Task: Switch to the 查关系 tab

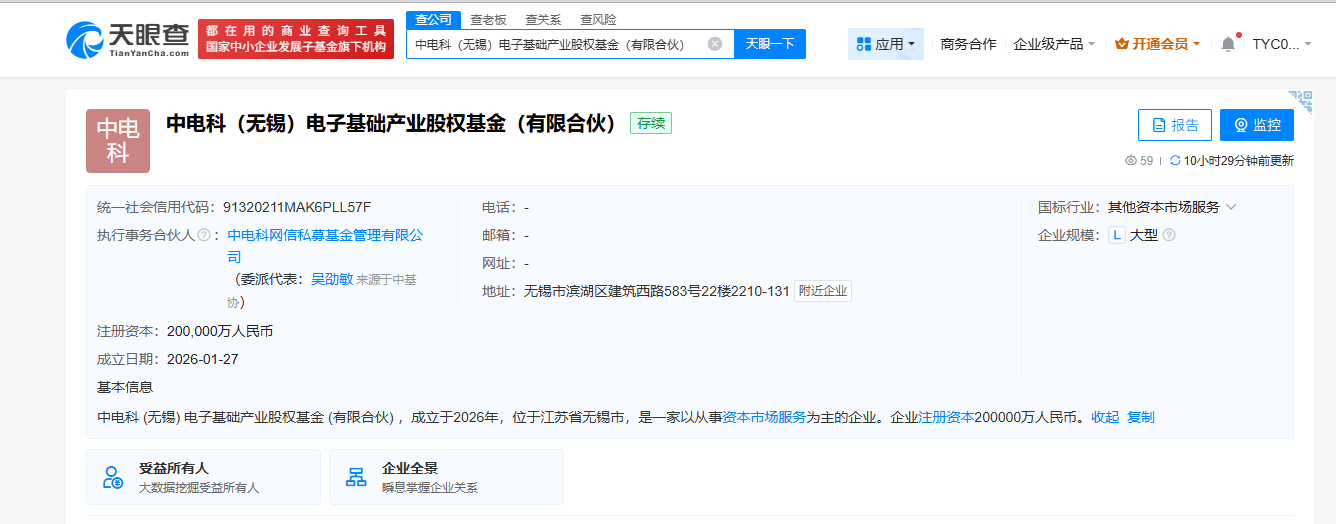Action: click(x=543, y=19)
